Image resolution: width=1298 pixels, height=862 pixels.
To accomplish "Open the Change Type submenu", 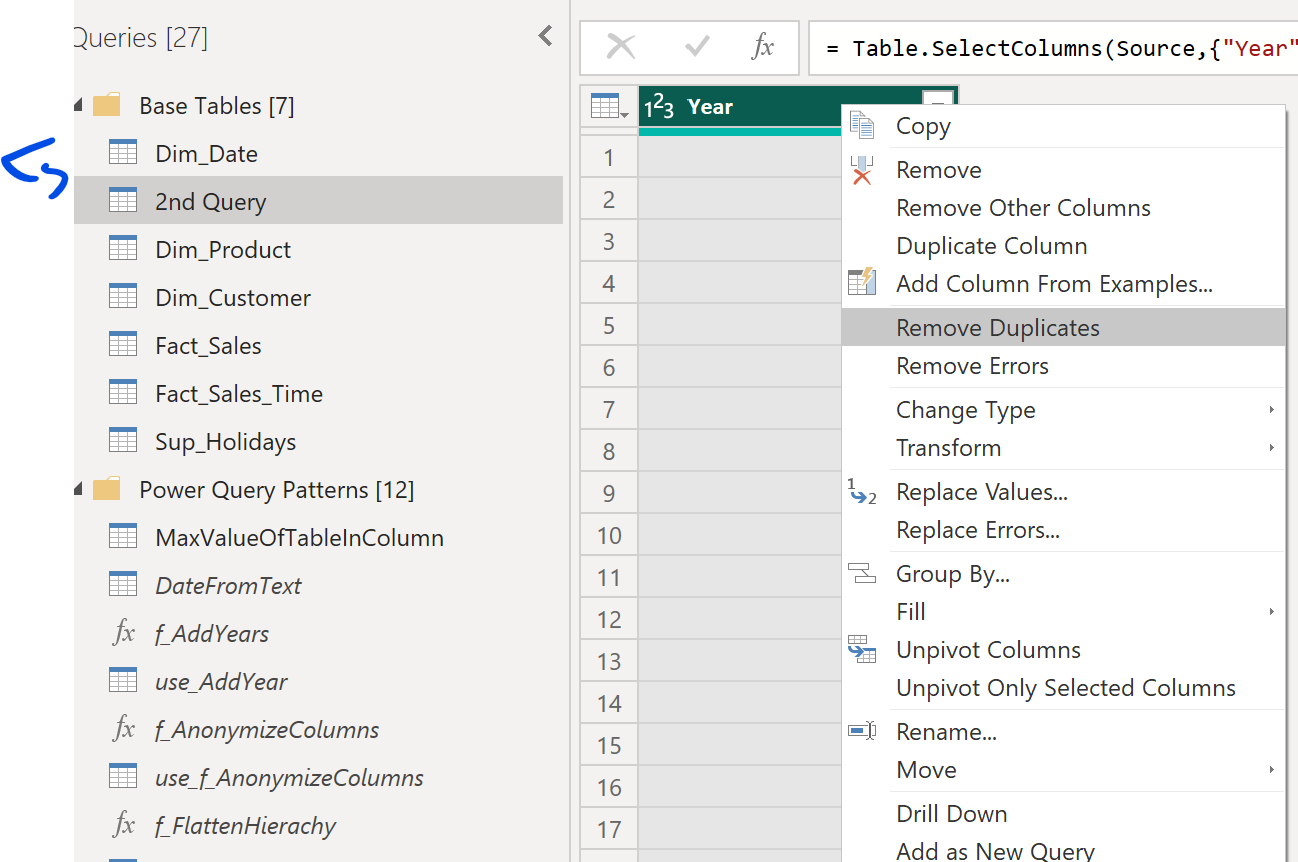I will pos(1063,410).
